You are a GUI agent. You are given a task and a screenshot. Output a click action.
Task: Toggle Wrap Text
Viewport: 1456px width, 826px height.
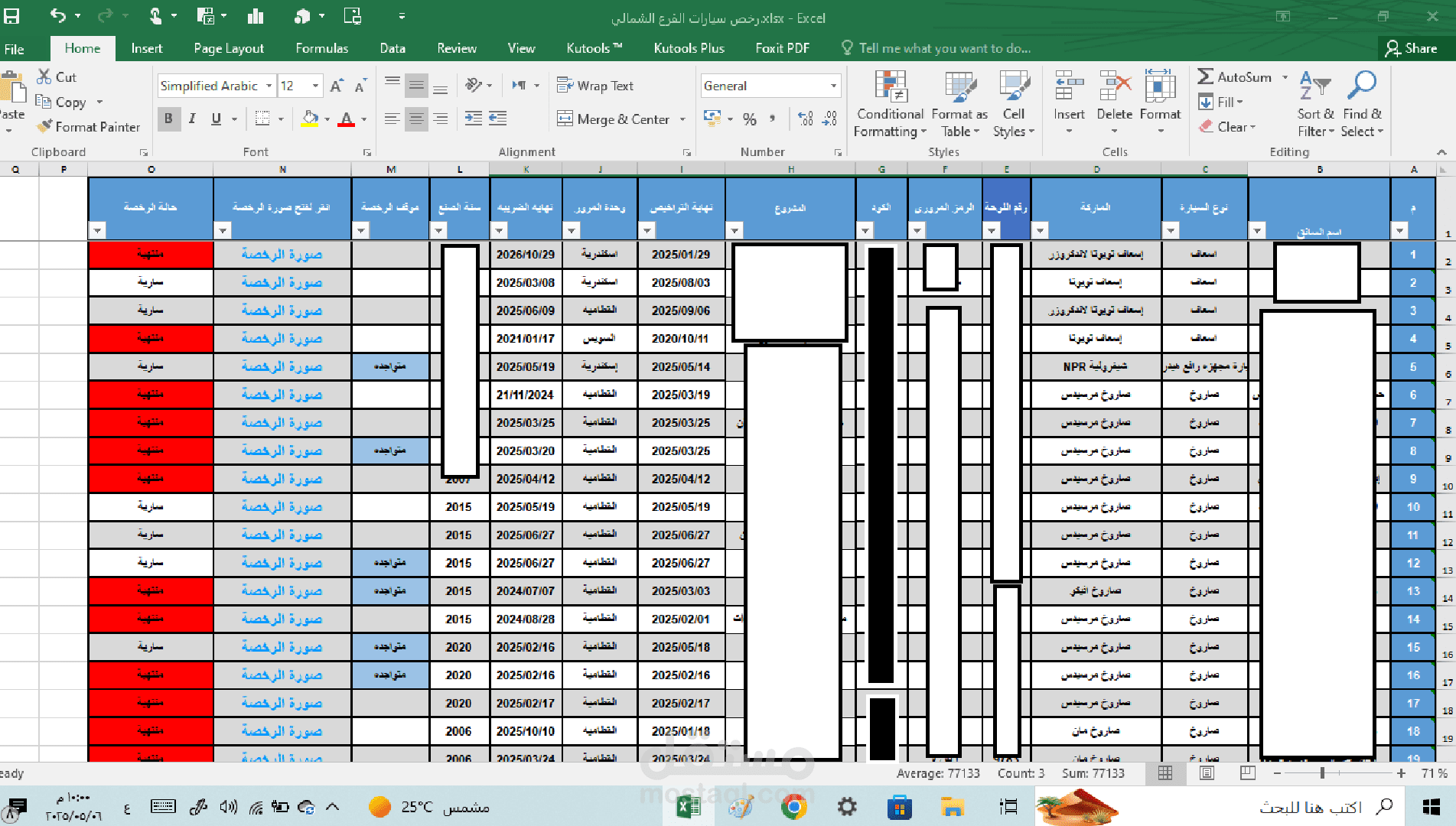[595, 86]
